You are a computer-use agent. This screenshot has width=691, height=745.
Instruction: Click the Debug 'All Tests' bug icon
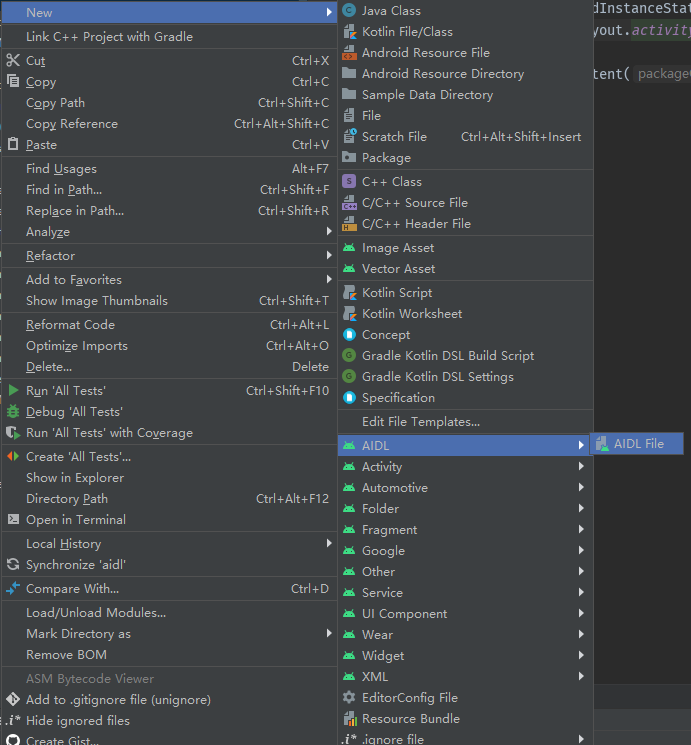13,411
